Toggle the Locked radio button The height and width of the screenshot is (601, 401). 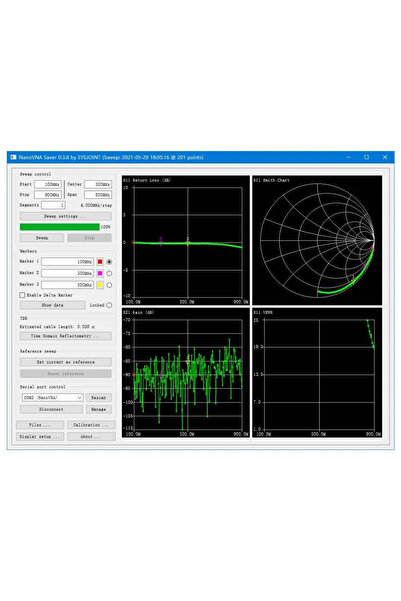pyautogui.click(x=109, y=305)
